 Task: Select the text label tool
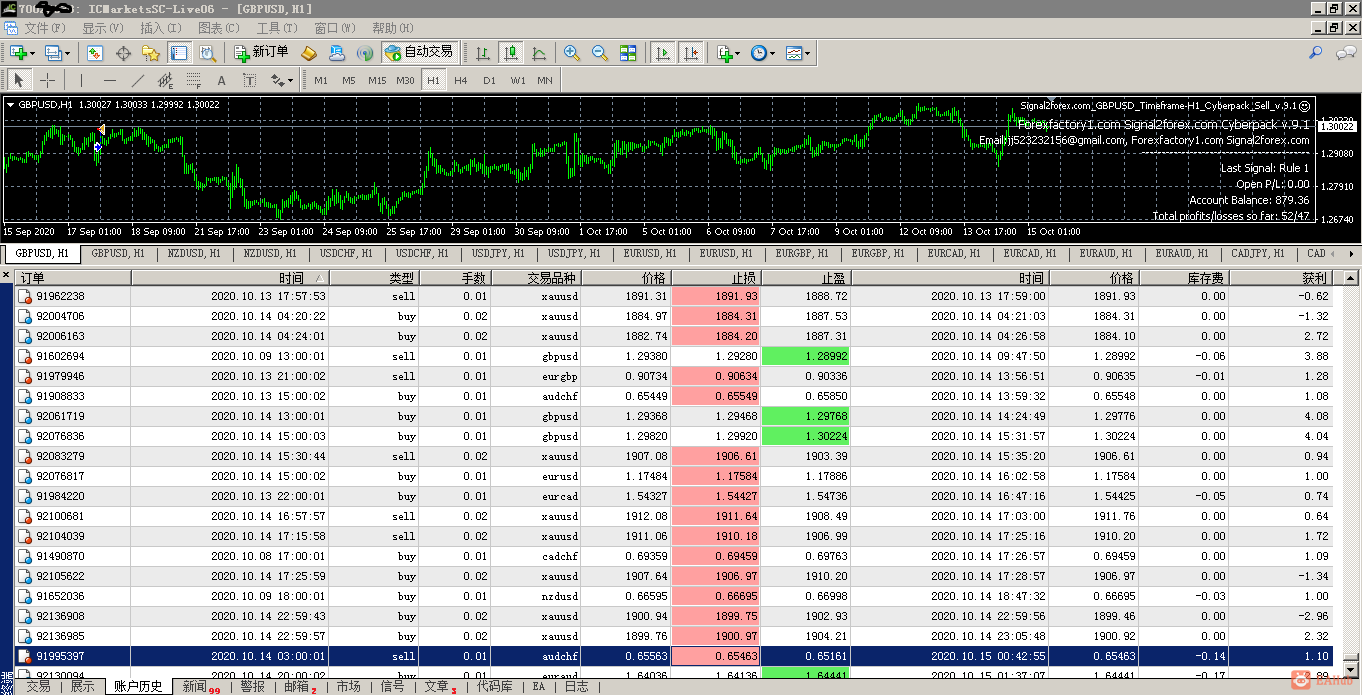click(x=222, y=81)
